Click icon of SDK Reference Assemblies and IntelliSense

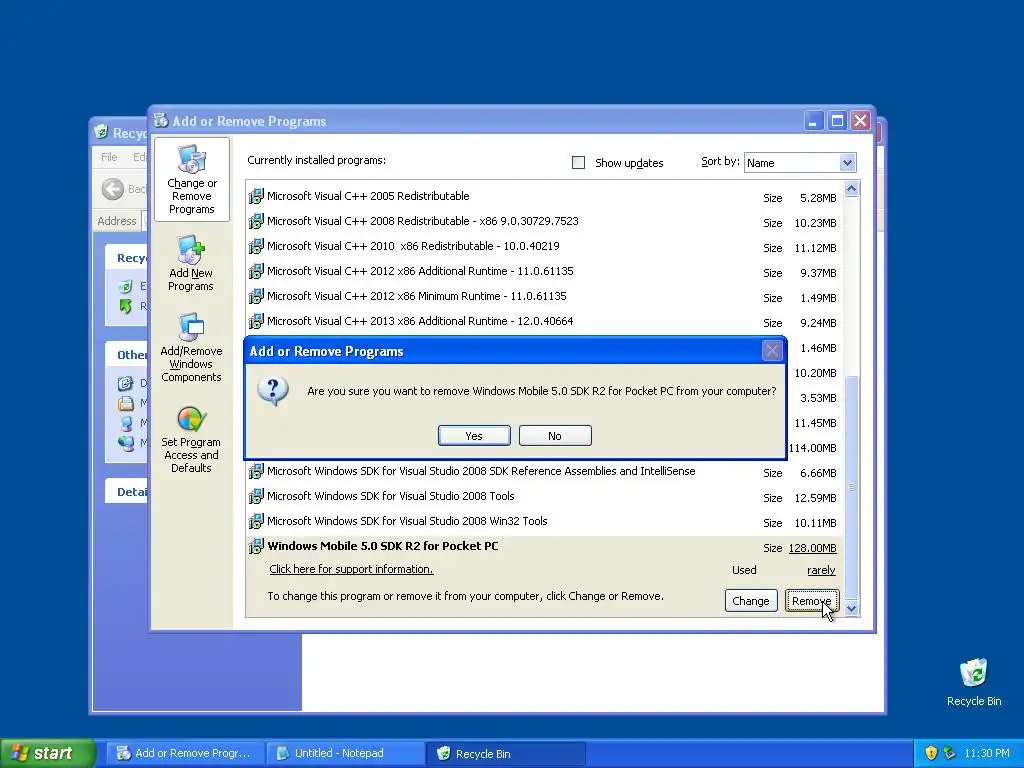256,472
